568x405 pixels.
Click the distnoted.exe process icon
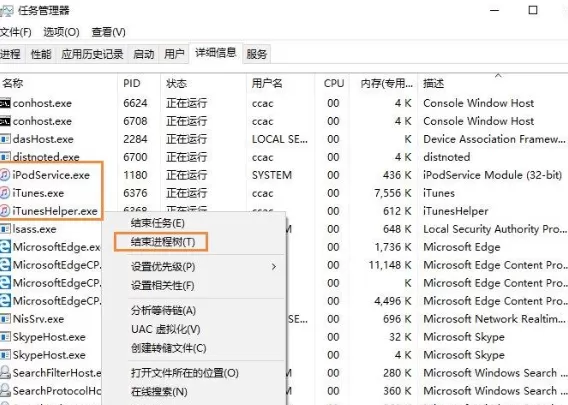click(5, 157)
